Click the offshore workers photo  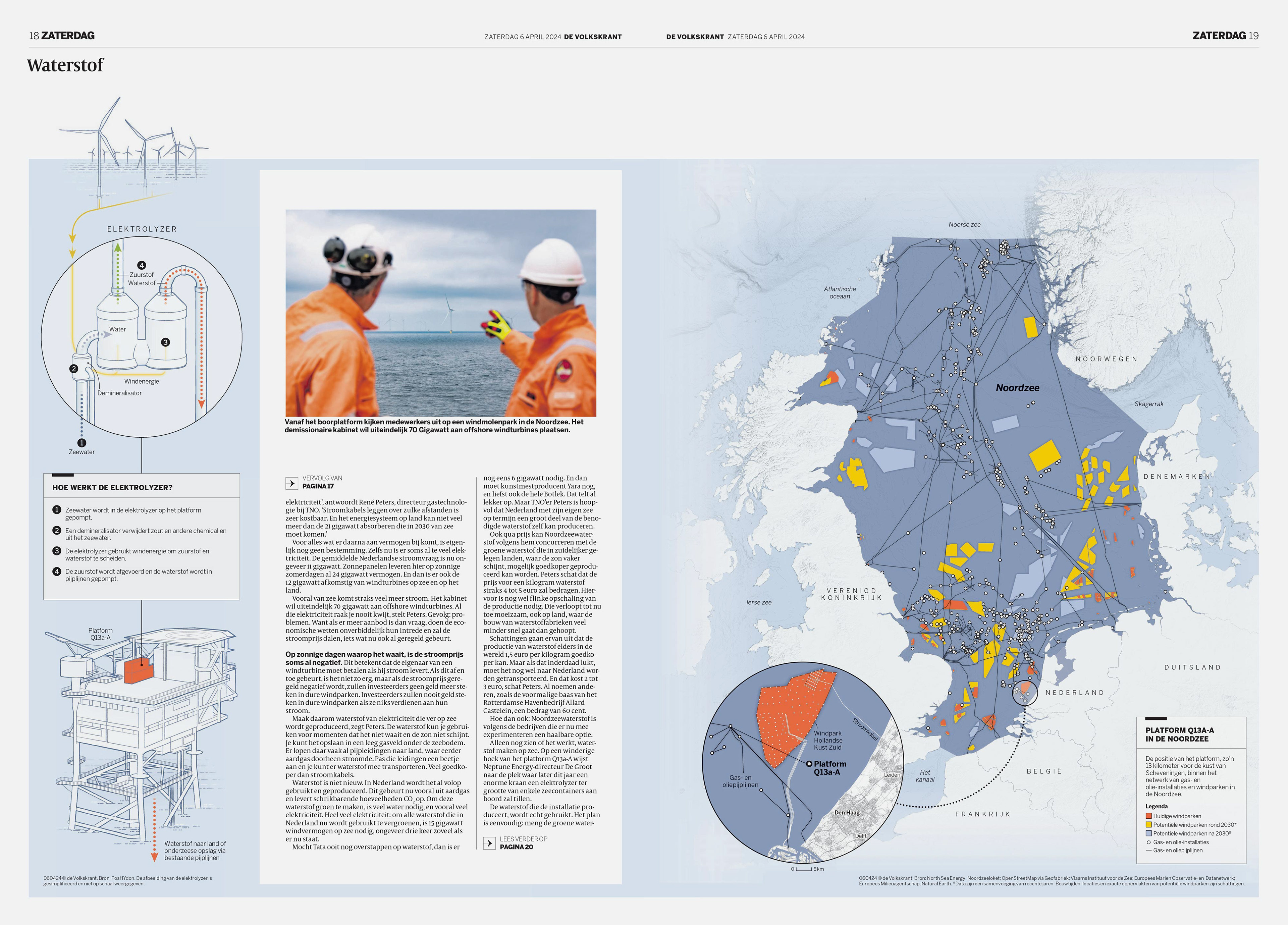tap(441, 313)
